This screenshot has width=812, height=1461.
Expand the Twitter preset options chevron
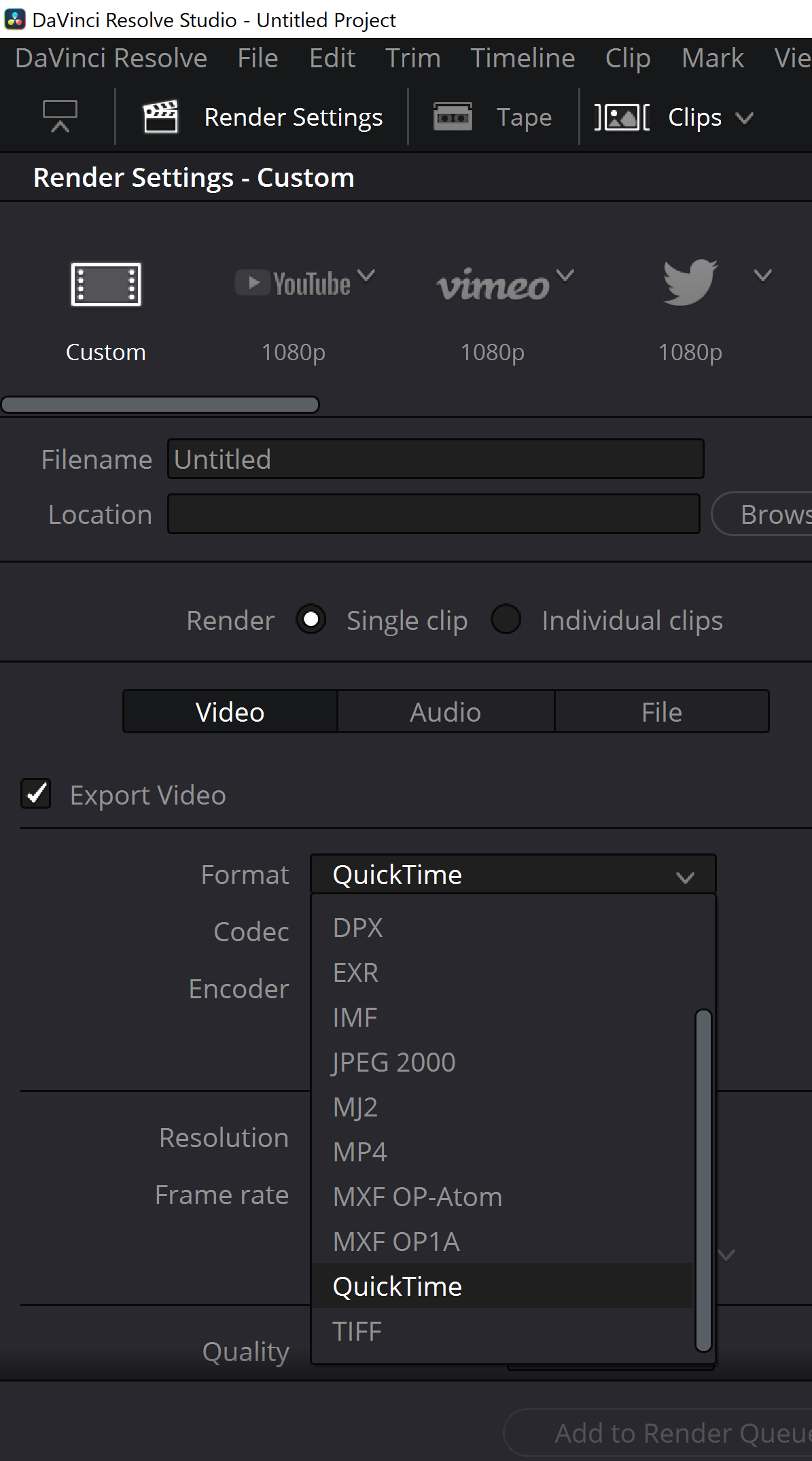[x=763, y=275]
